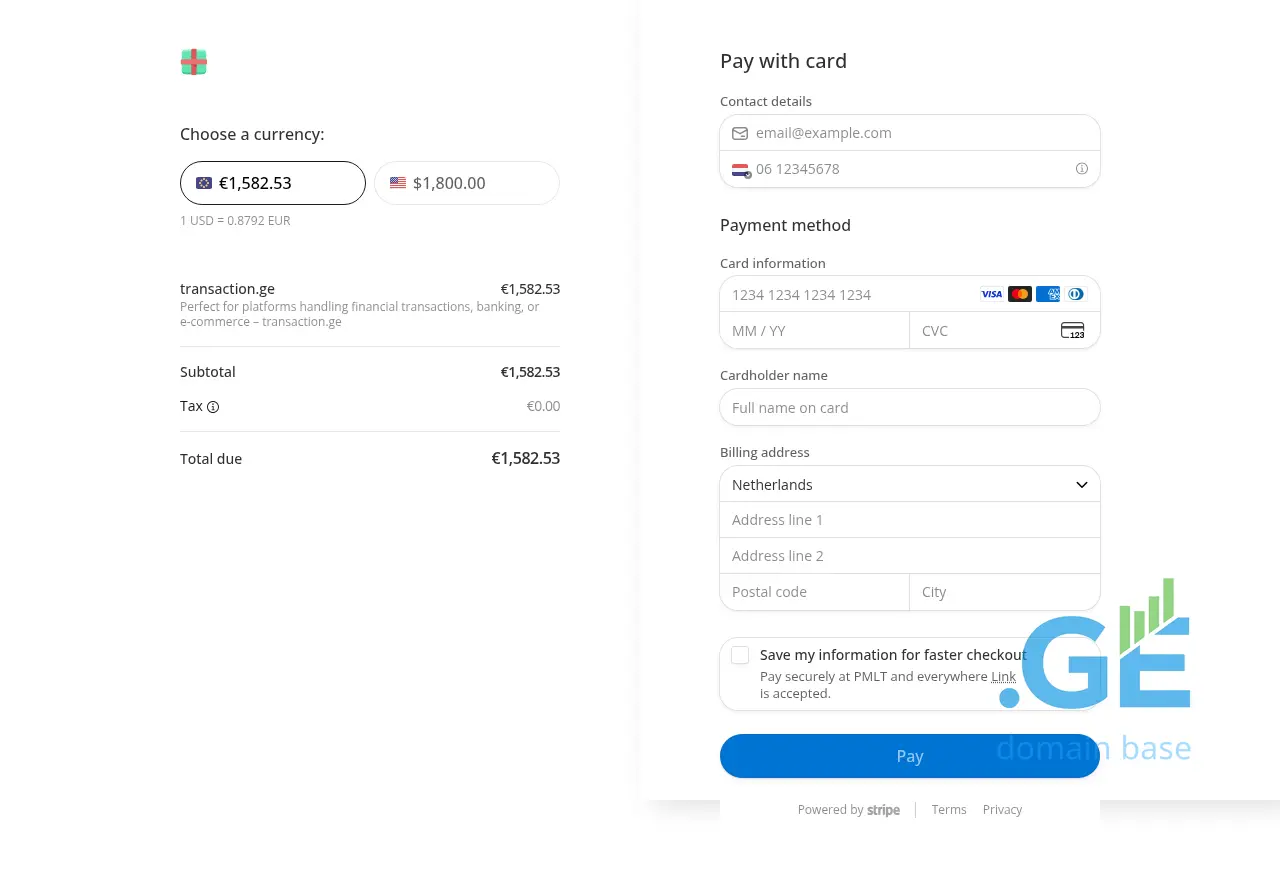
Task: Click the Diners Club icon
Action: pyautogui.click(x=1076, y=294)
